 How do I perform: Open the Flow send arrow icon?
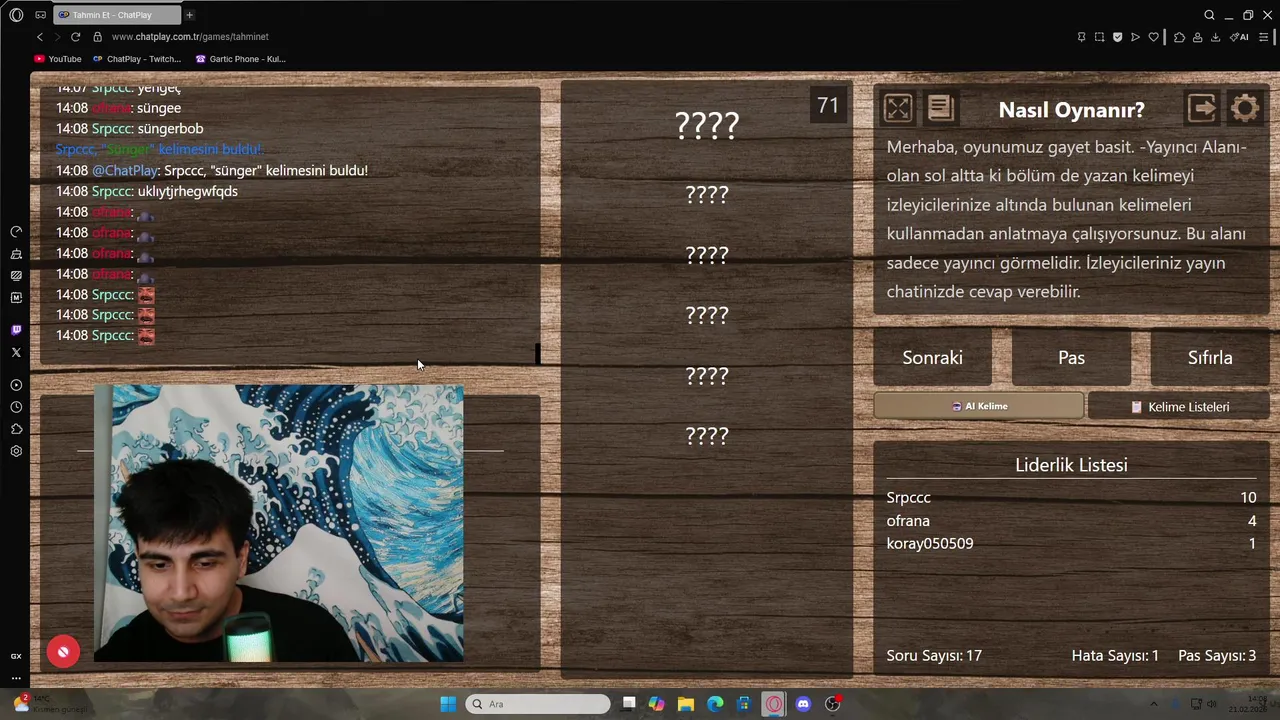(1135, 37)
